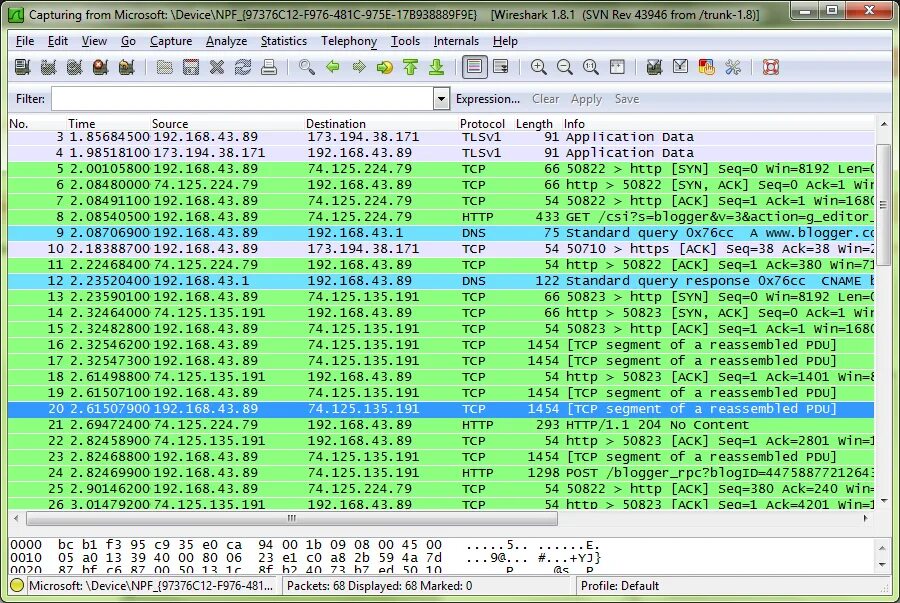Go back in packet history
The height and width of the screenshot is (603, 900).
pos(333,67)
